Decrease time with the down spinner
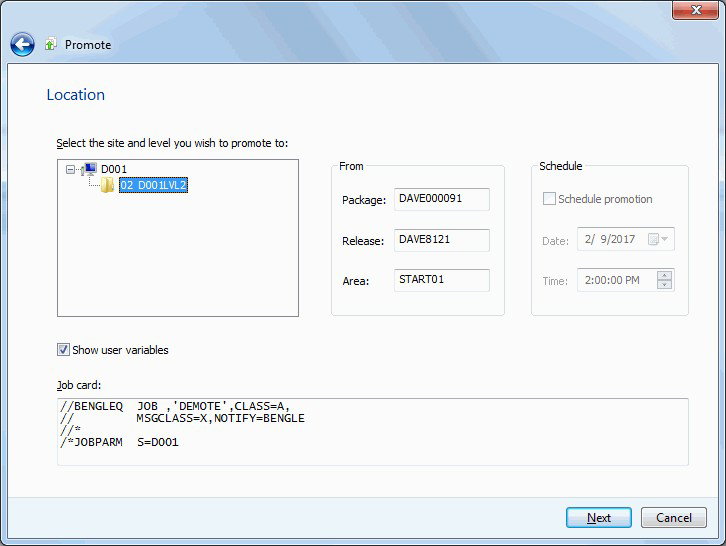 pyautogui.click(x=664, y=284)
